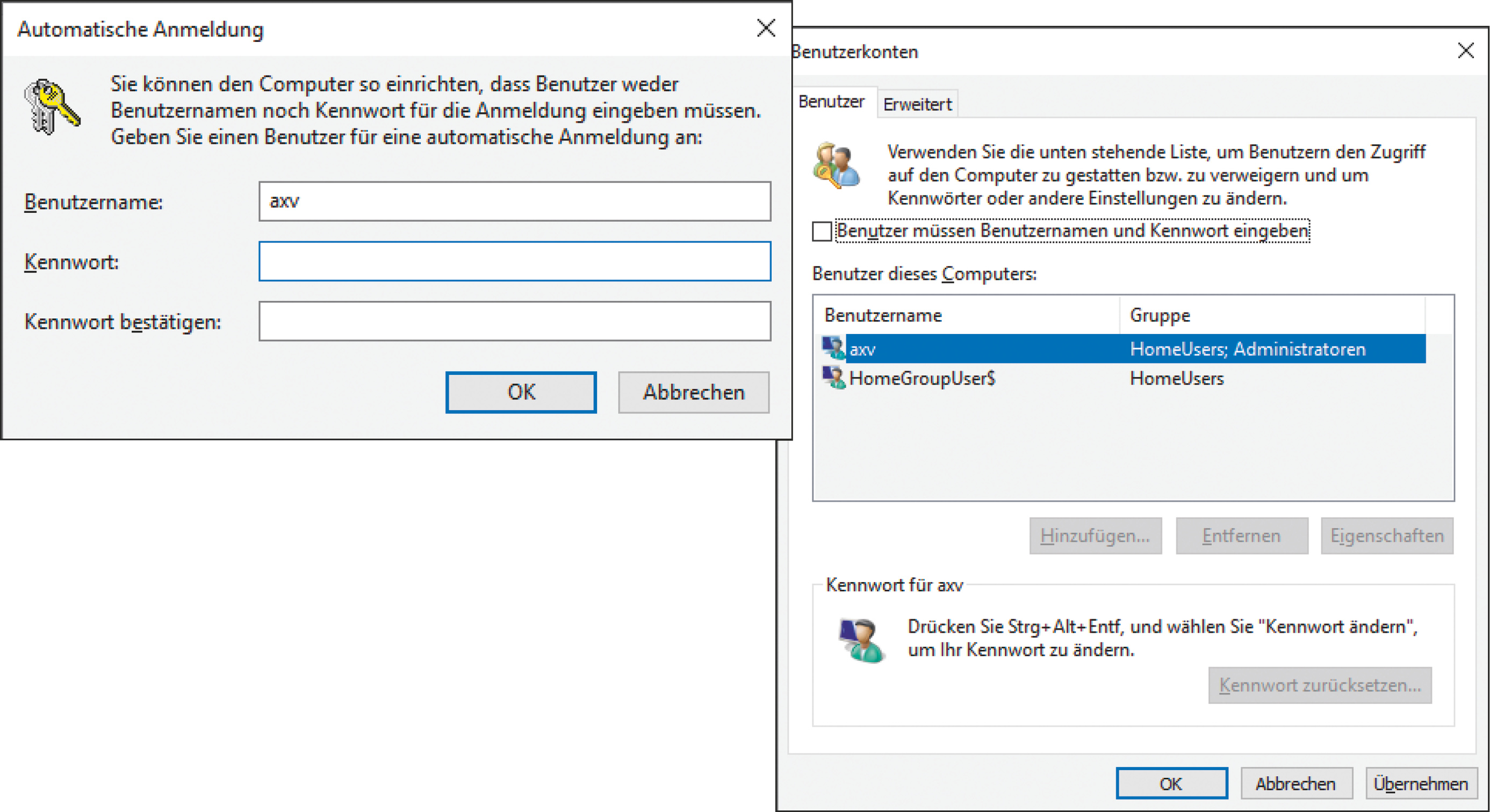Click the Übernehmen button

[1421, 784]
